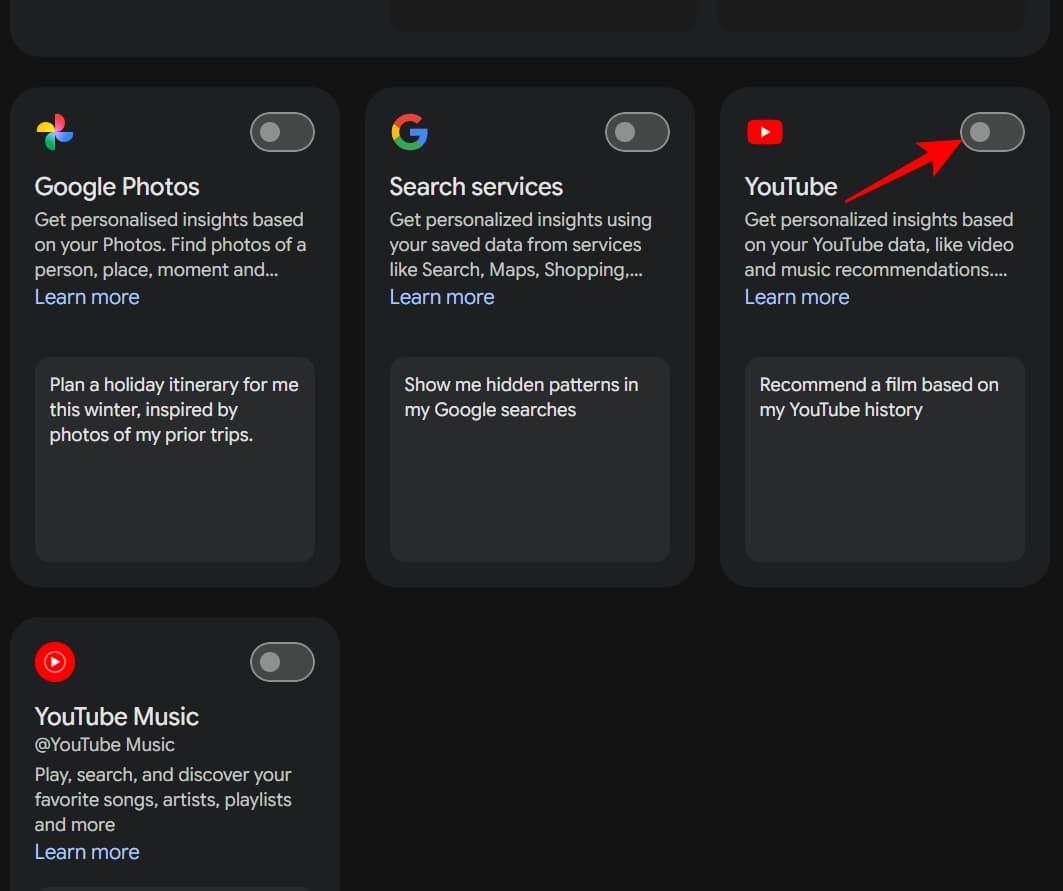Click the Search services description text

[x=521, y=245]
